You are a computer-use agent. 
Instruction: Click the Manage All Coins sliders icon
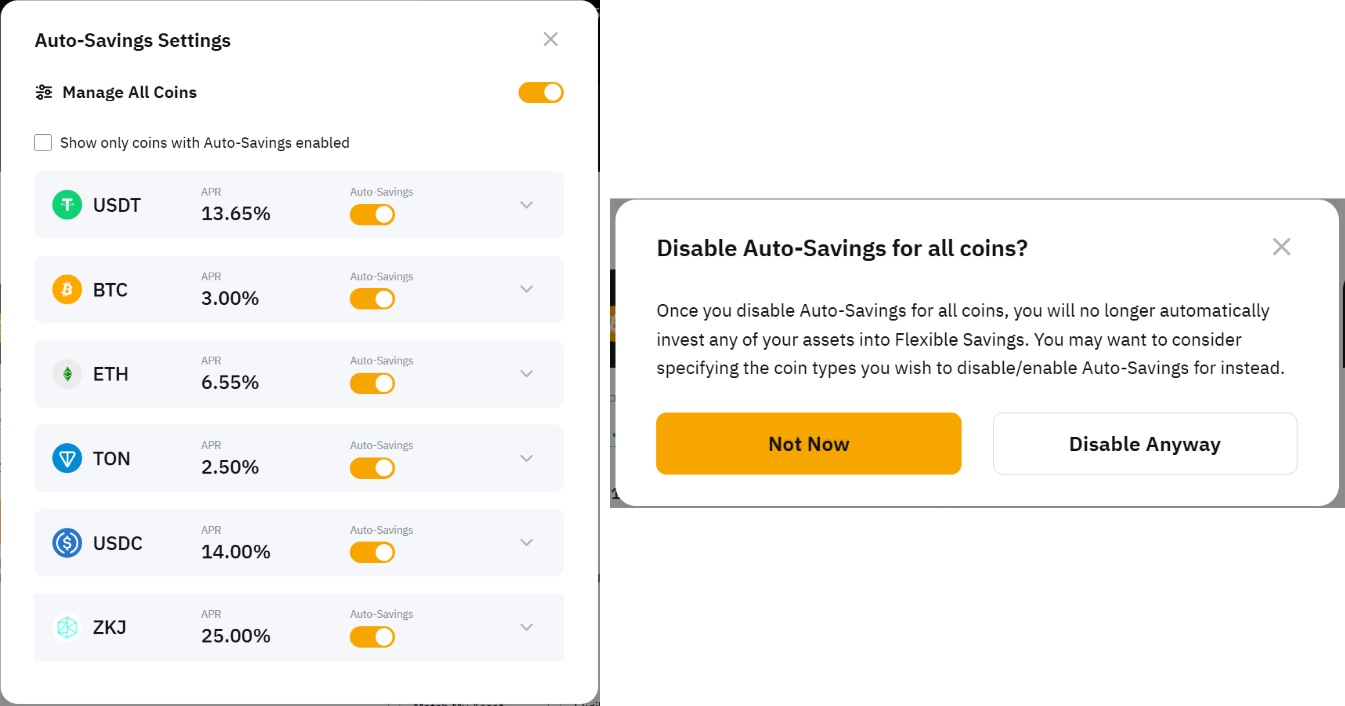(x=44, y=92)
